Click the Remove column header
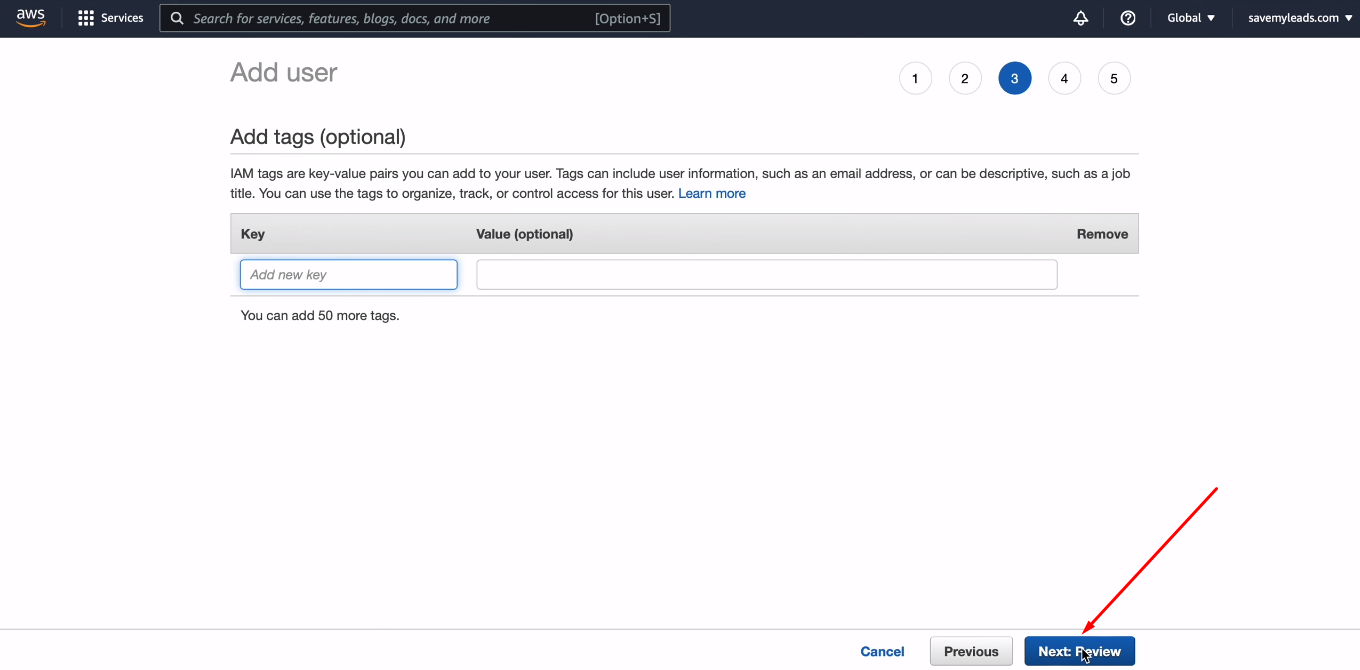 (1102, 234)
